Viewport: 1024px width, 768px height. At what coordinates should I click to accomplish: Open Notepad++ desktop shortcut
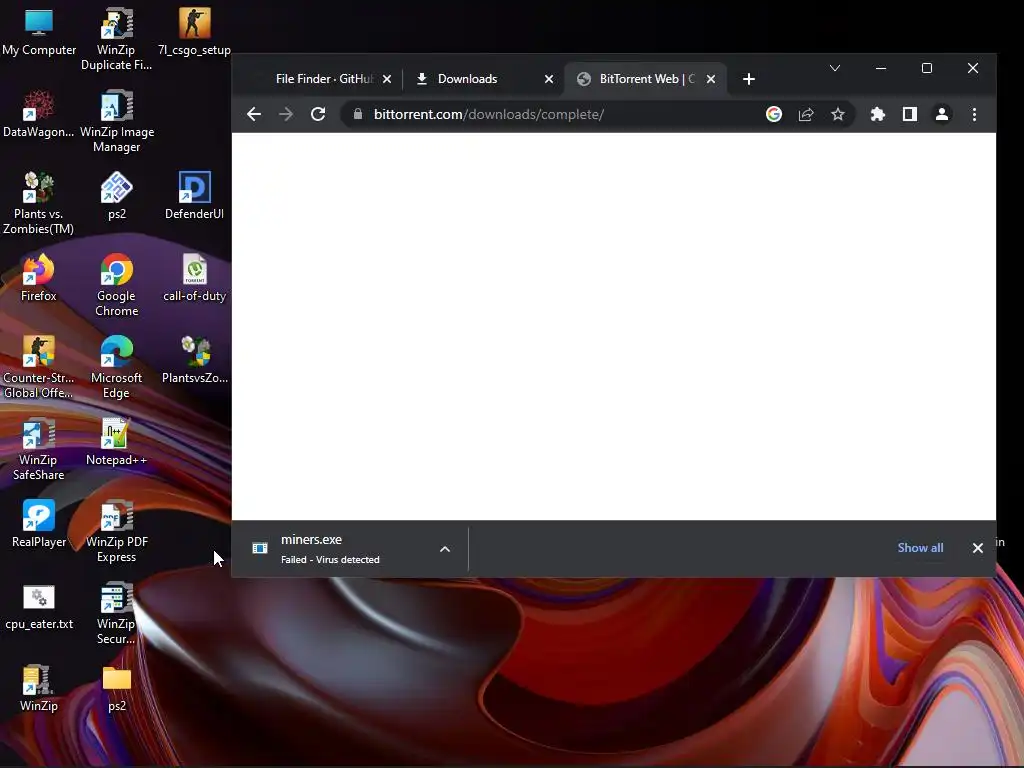point(116,442)
